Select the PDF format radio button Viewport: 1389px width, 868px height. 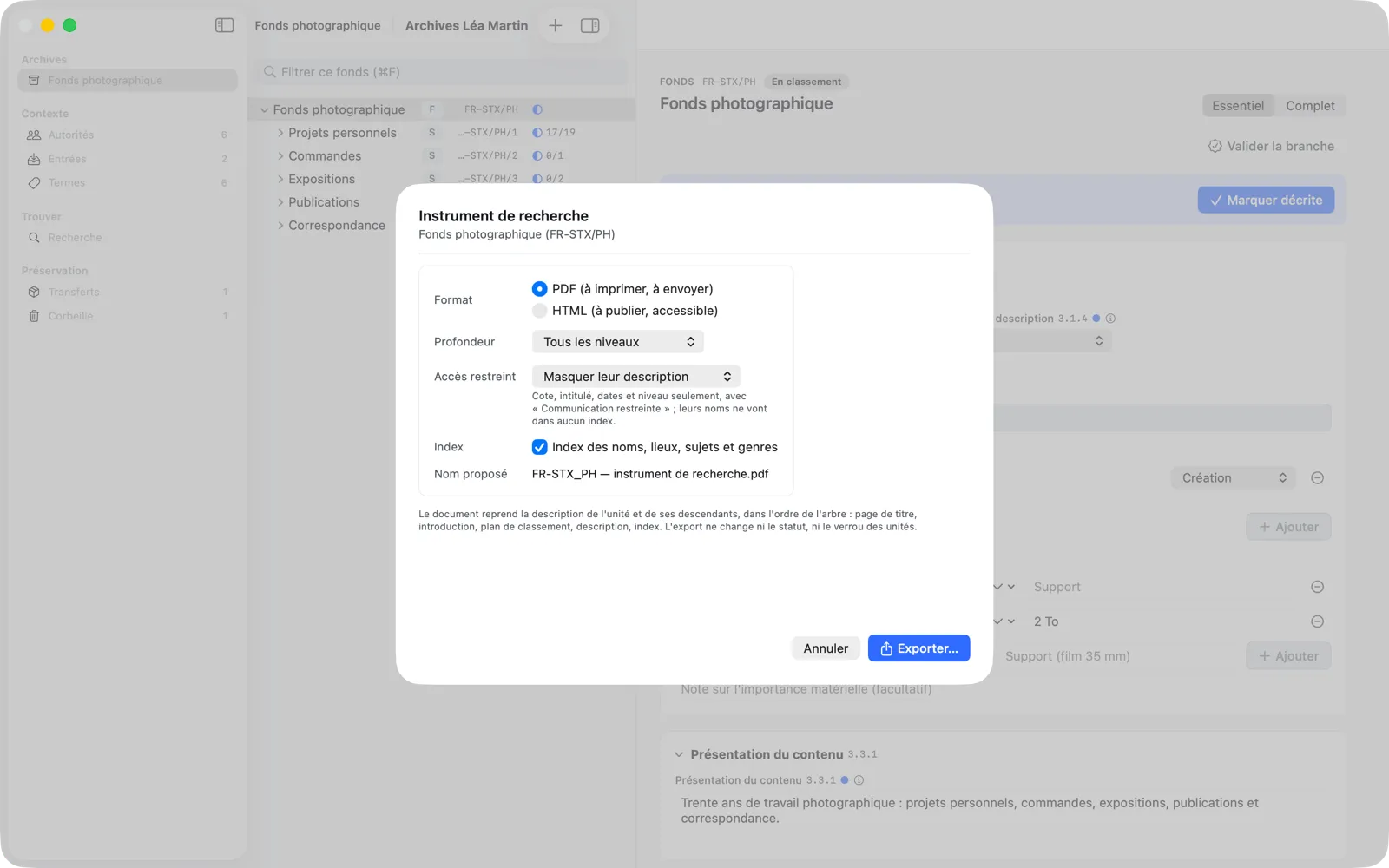tap(539, 289)
